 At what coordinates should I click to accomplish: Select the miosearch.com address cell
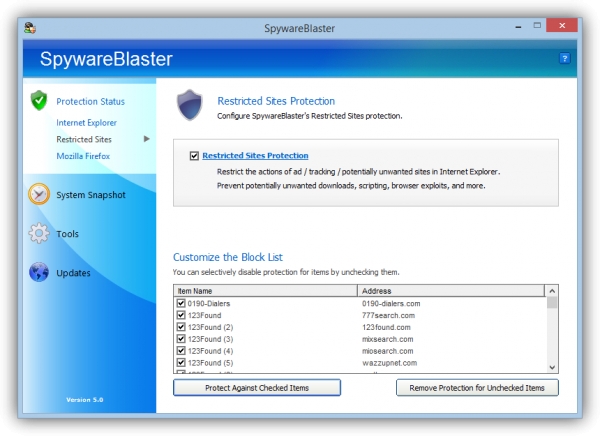click(x=388, y=351)
